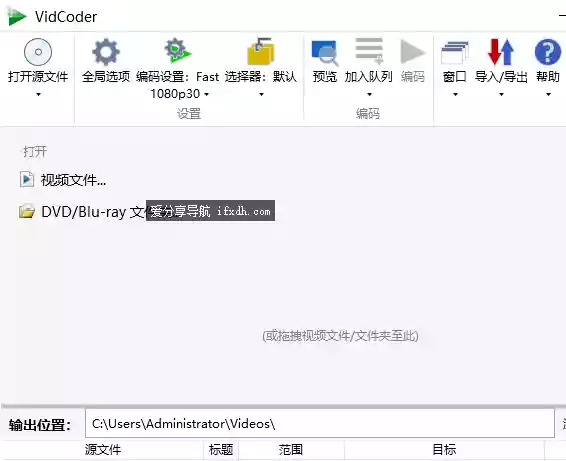Click the 目标 column header
The height and width of the screenshot is (461, 566).
pos(444,450)
